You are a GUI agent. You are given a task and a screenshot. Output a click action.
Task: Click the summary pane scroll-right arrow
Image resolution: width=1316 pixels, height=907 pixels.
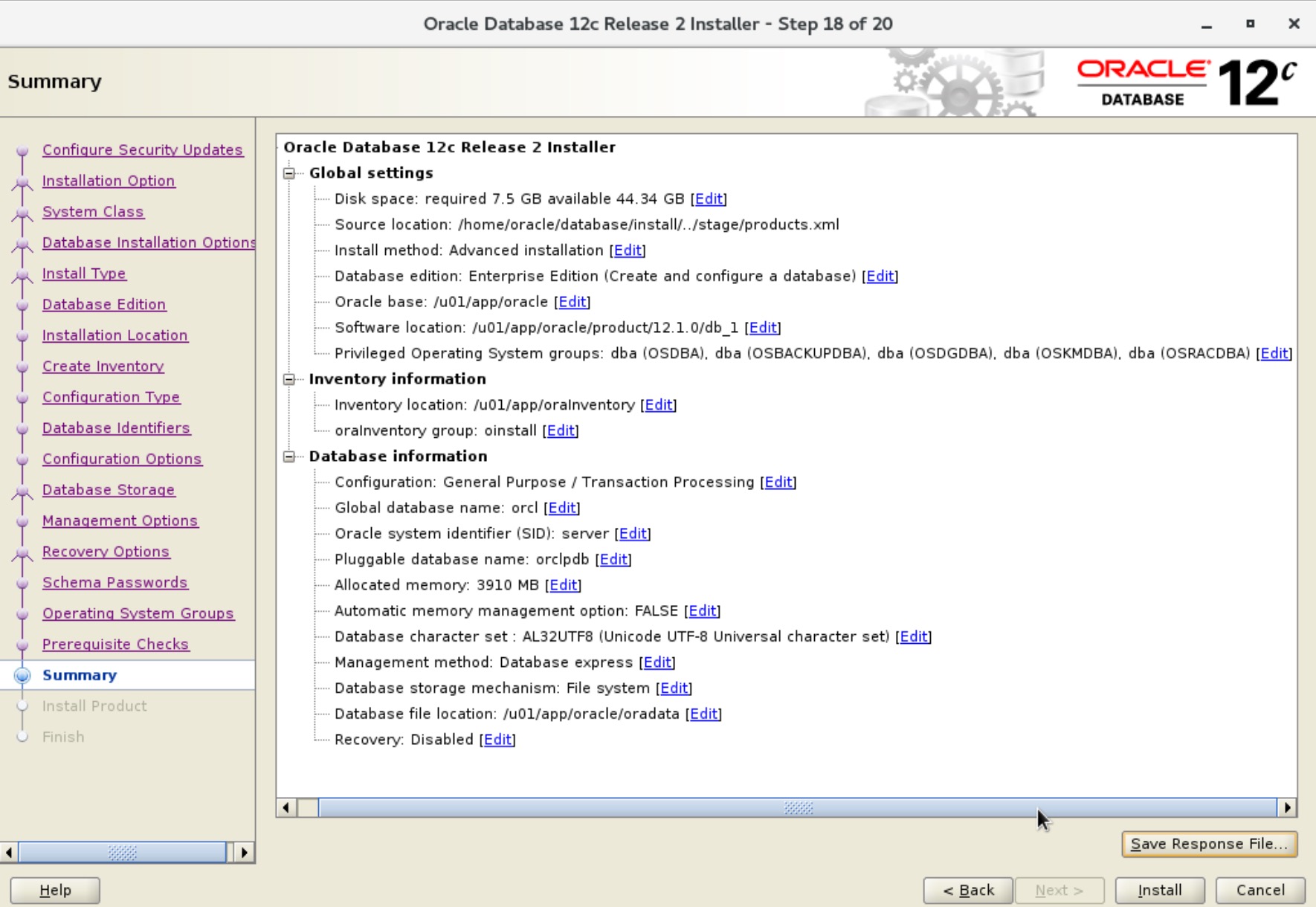pyautogui.click(x=1287, y=807)
